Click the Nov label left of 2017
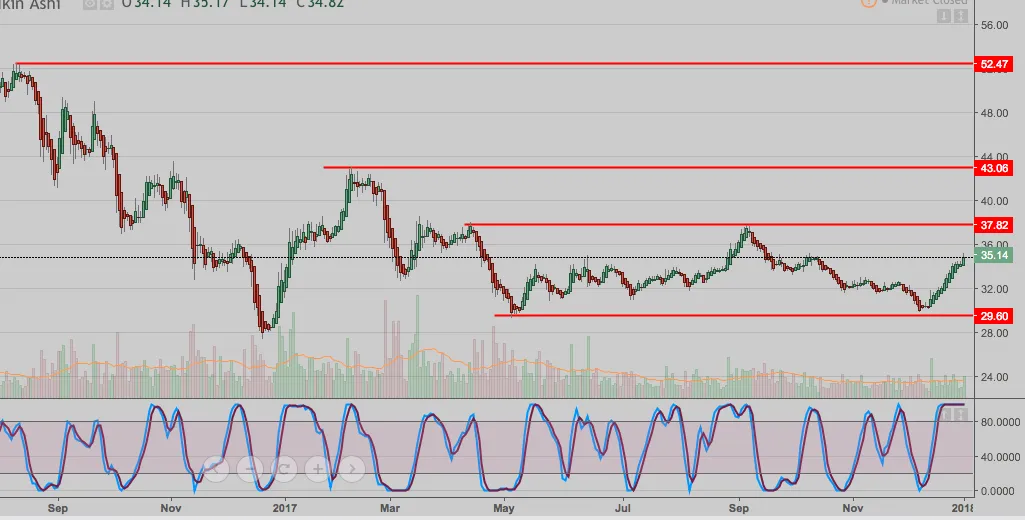Image resolution: width=1025 pixels, height=520 pixels. click(x=171, y=508)
